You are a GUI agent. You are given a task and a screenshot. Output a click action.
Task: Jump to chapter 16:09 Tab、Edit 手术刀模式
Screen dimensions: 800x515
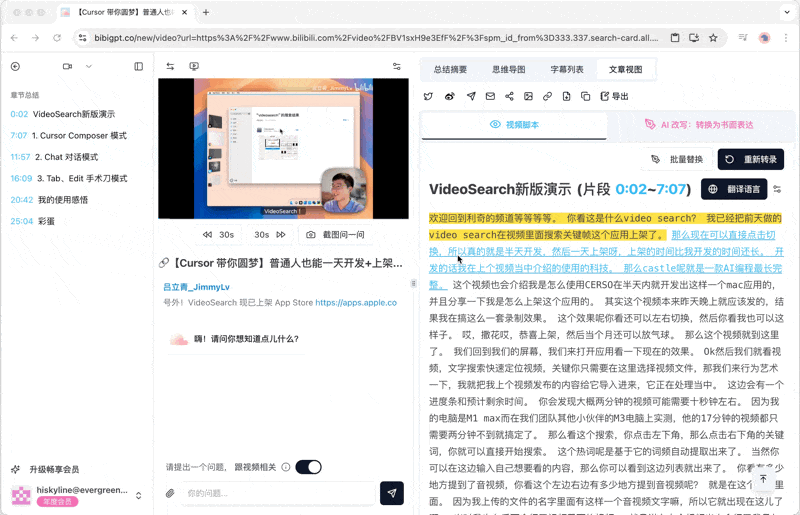(69, 178)
